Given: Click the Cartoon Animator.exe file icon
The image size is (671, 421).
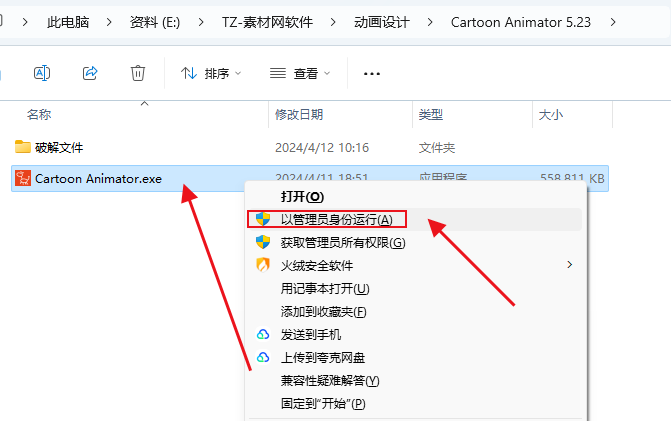Looking at the screenshot, I should [23, 178].
